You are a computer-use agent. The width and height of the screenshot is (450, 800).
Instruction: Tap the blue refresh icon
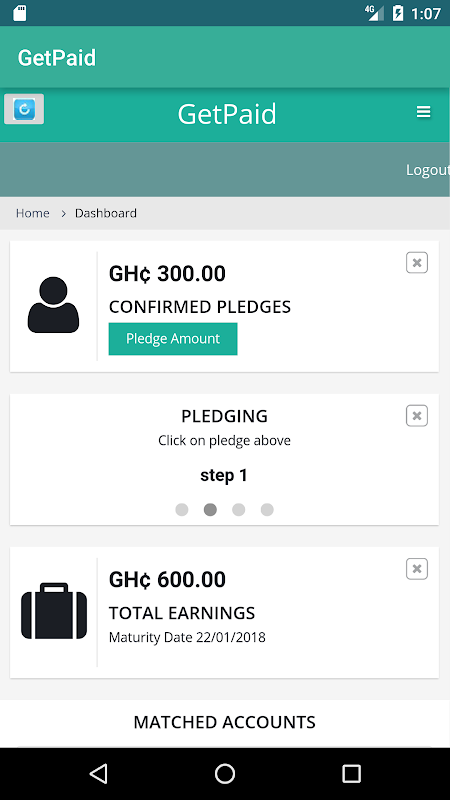point(24,109)
